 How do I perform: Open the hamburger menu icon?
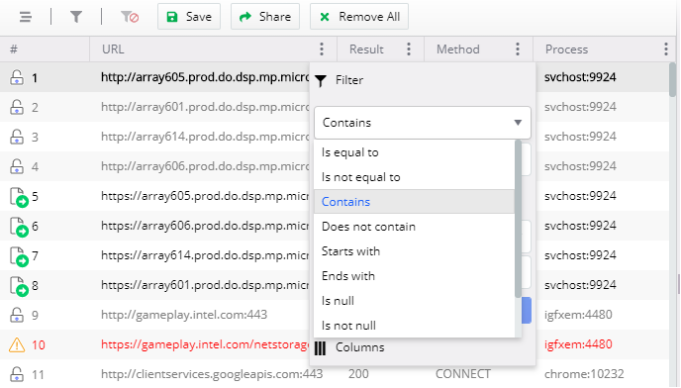pos(26,17)
